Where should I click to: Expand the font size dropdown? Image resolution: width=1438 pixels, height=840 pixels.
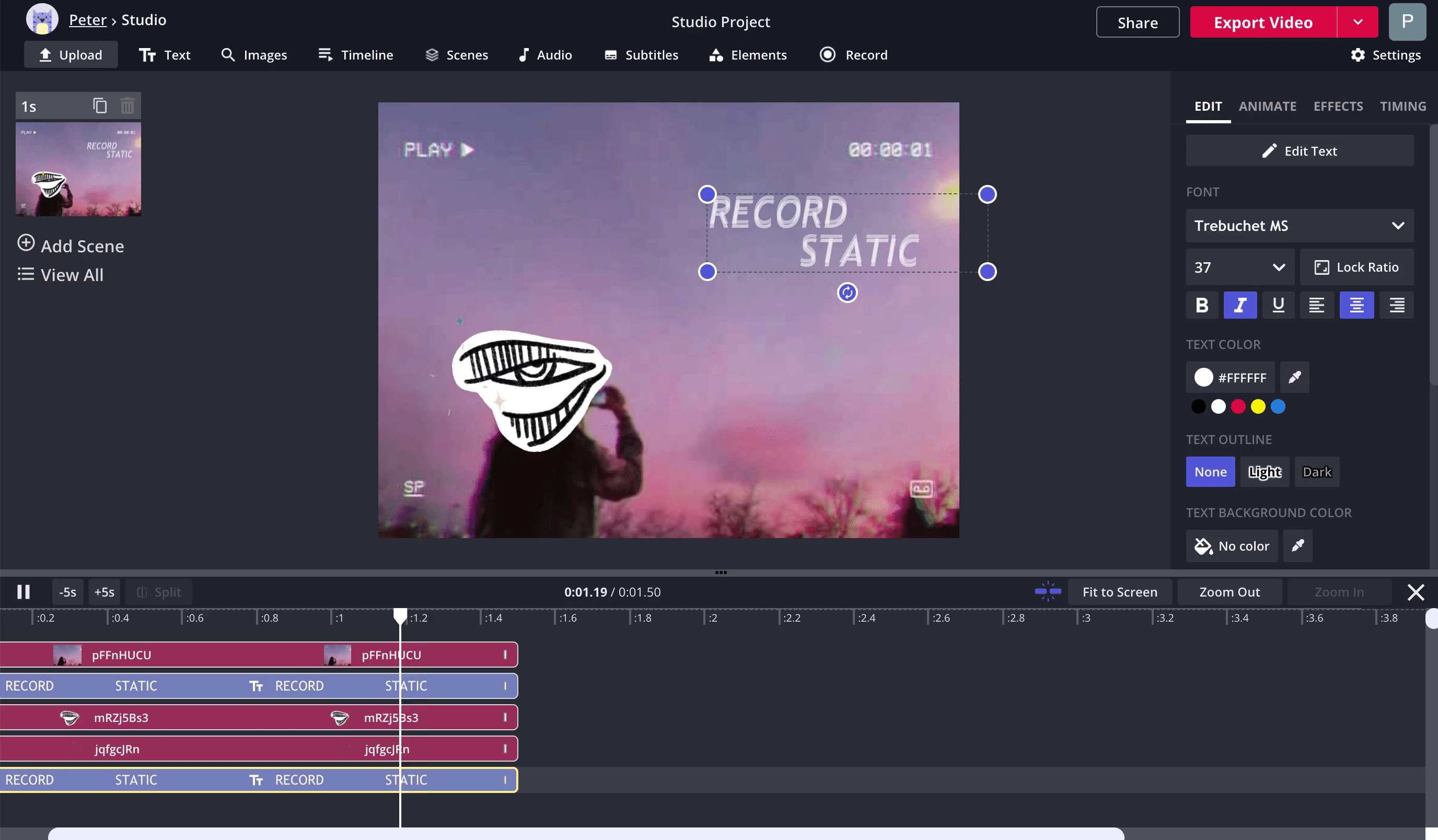[1278, 267]
